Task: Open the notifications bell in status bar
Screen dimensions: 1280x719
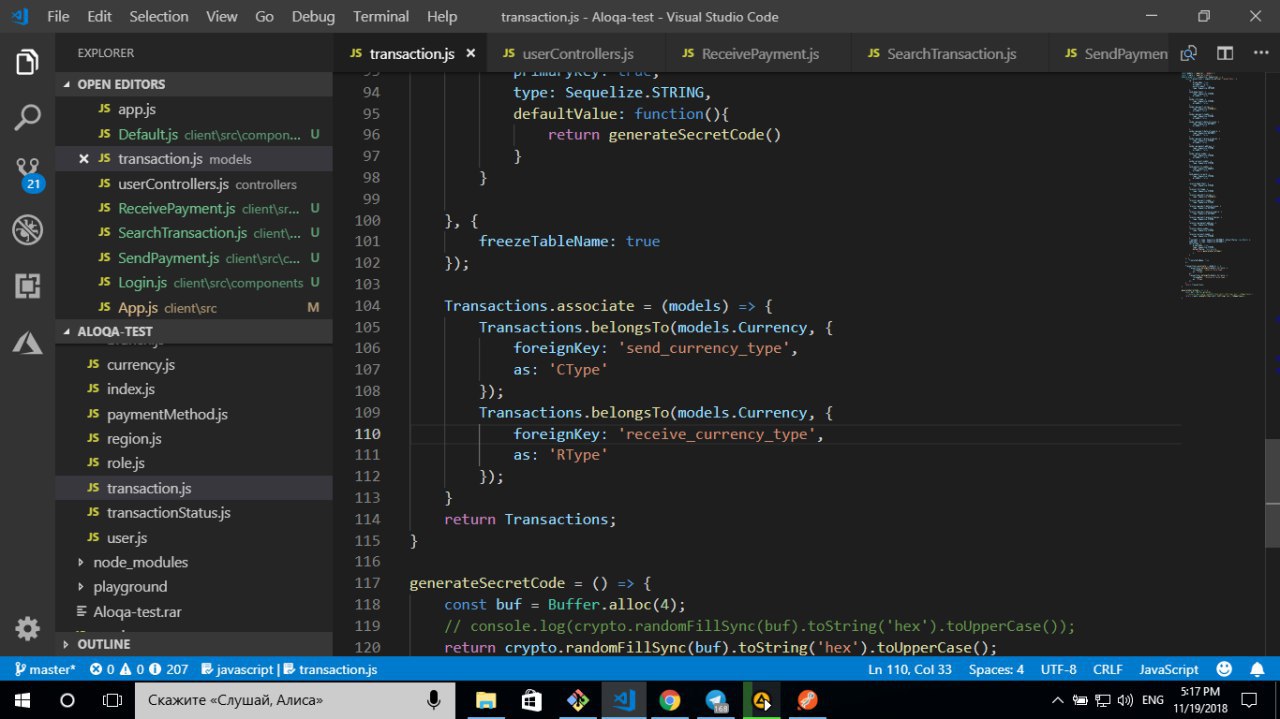Action: 1256,669
